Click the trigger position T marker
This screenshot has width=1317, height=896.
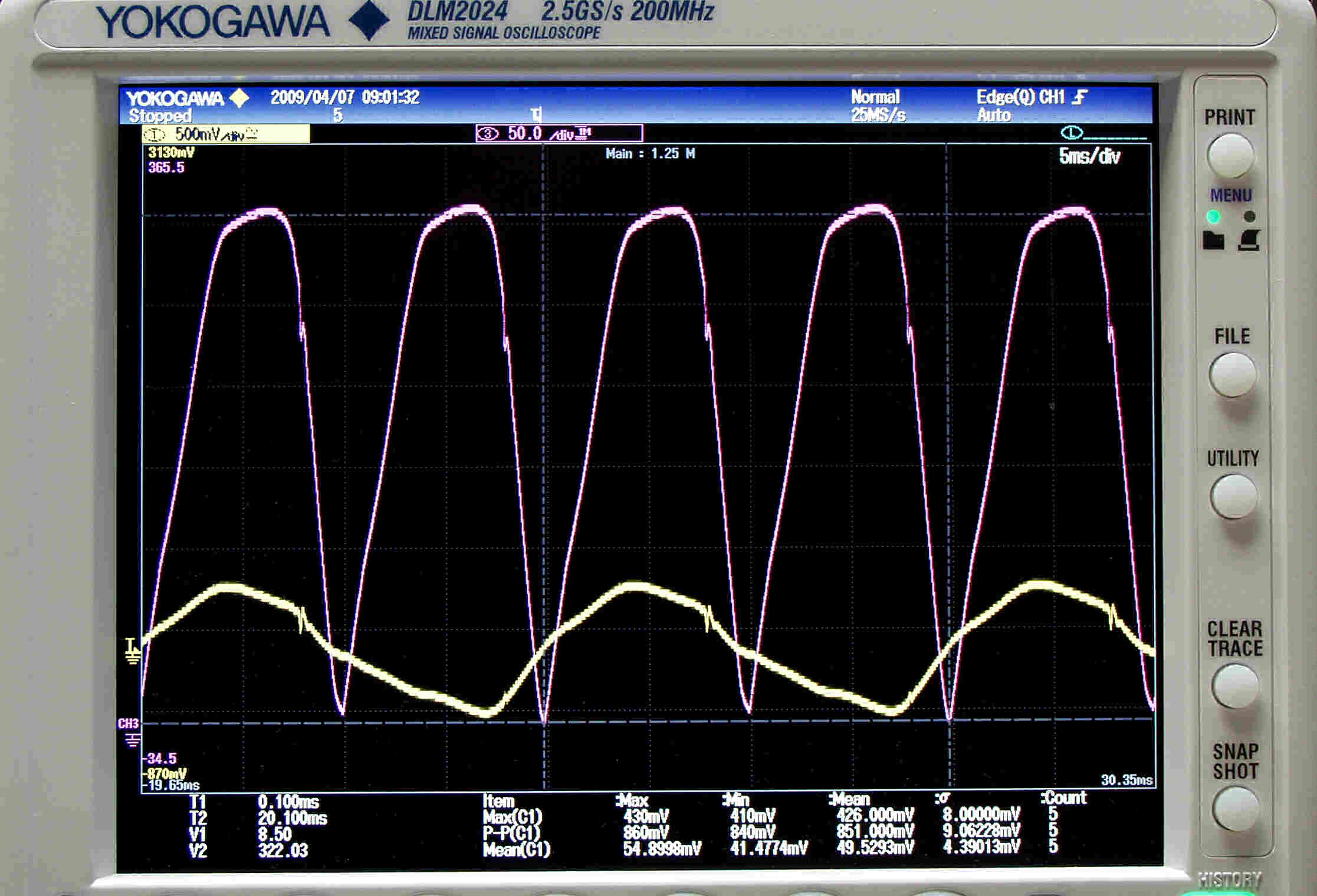tap(536, 114)
